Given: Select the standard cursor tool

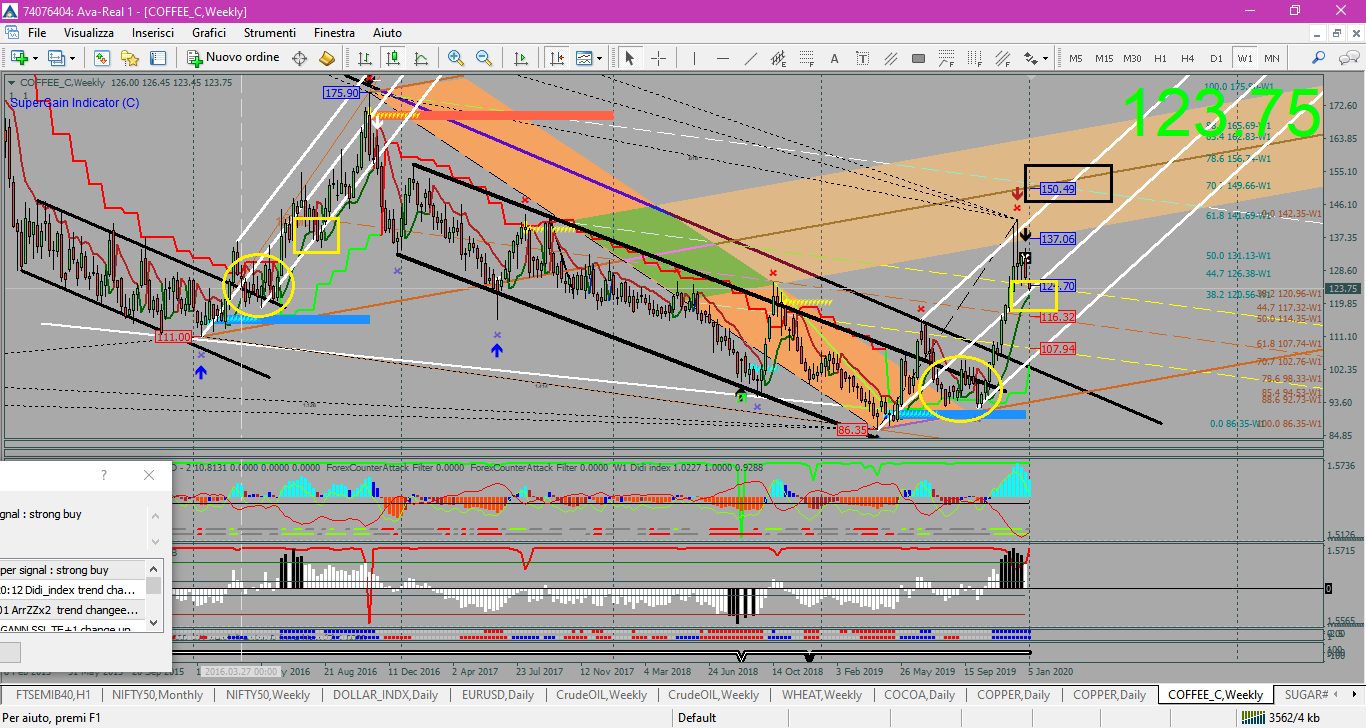Looking at the screenshot, I should (x=630, y=57).
